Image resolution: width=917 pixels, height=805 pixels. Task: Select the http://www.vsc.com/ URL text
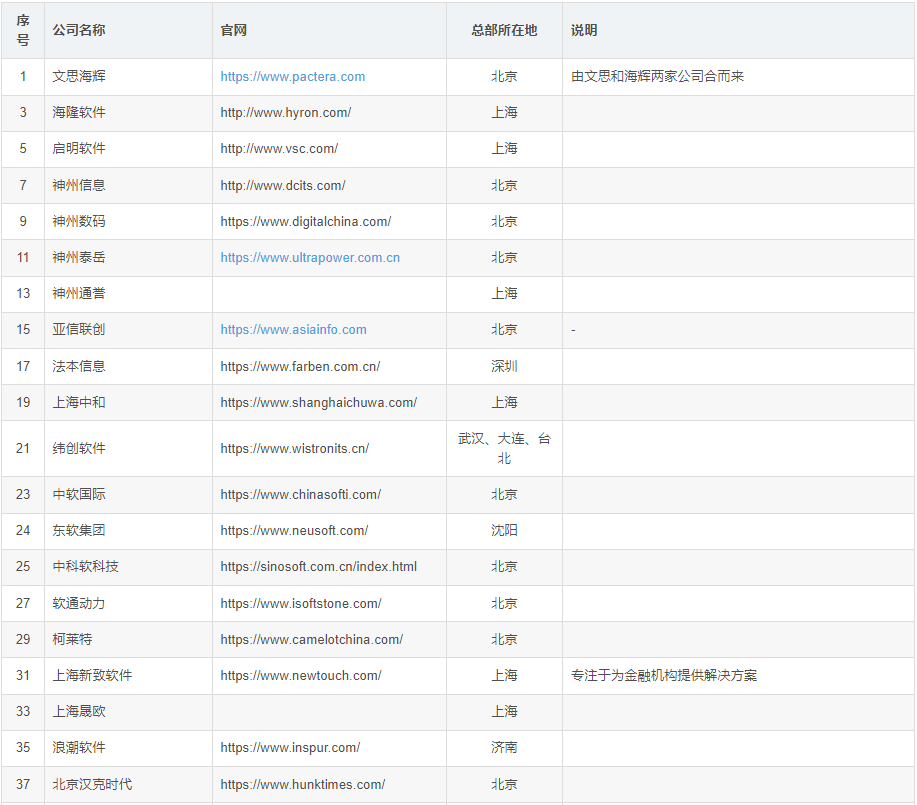click(x=279, y=149)
